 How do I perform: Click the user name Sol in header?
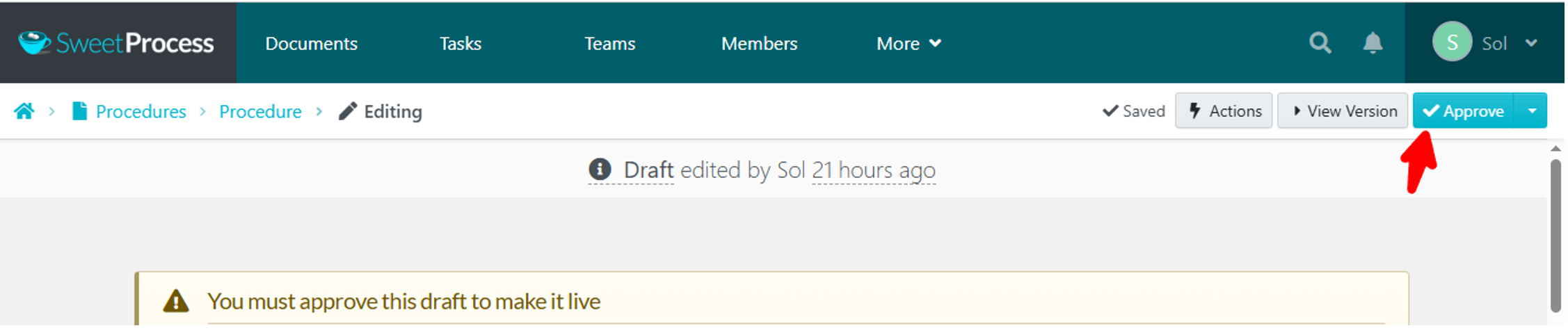coord(1494,43)
